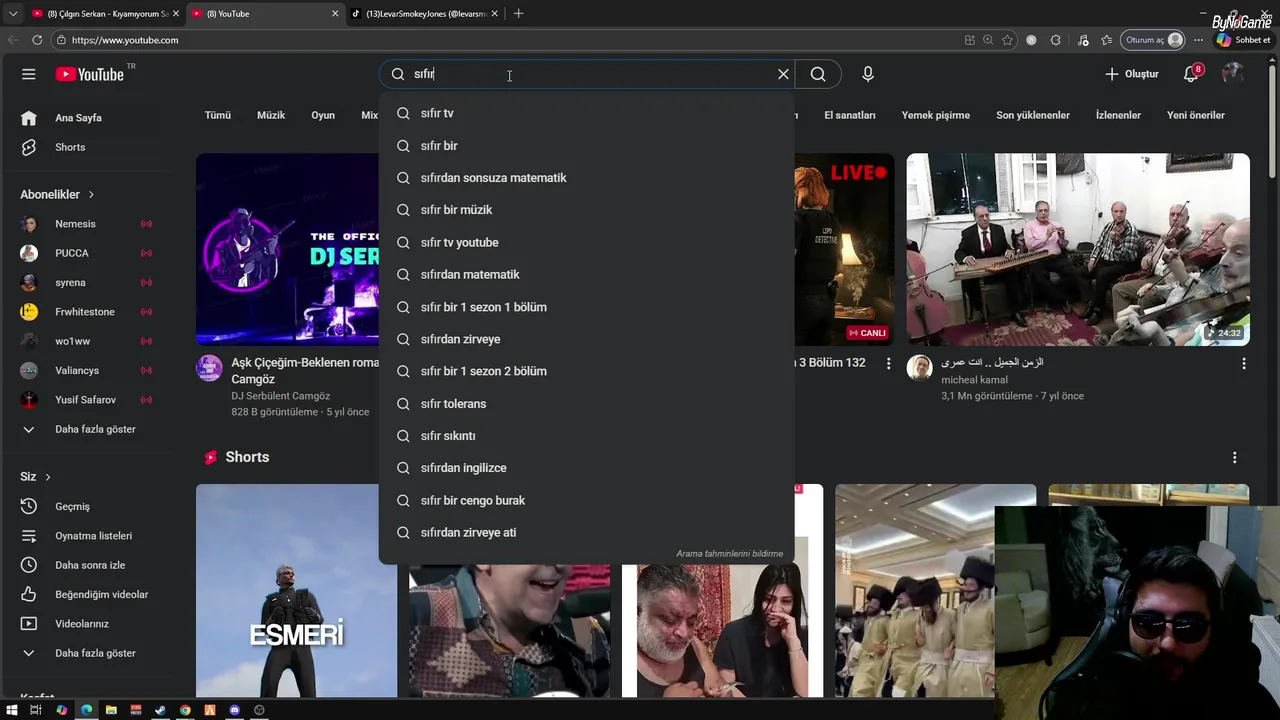This screenshot has width=1280, height=720.
Task: Click "Arama tahminlerini bildirme" link
Action: coord(729,554)
